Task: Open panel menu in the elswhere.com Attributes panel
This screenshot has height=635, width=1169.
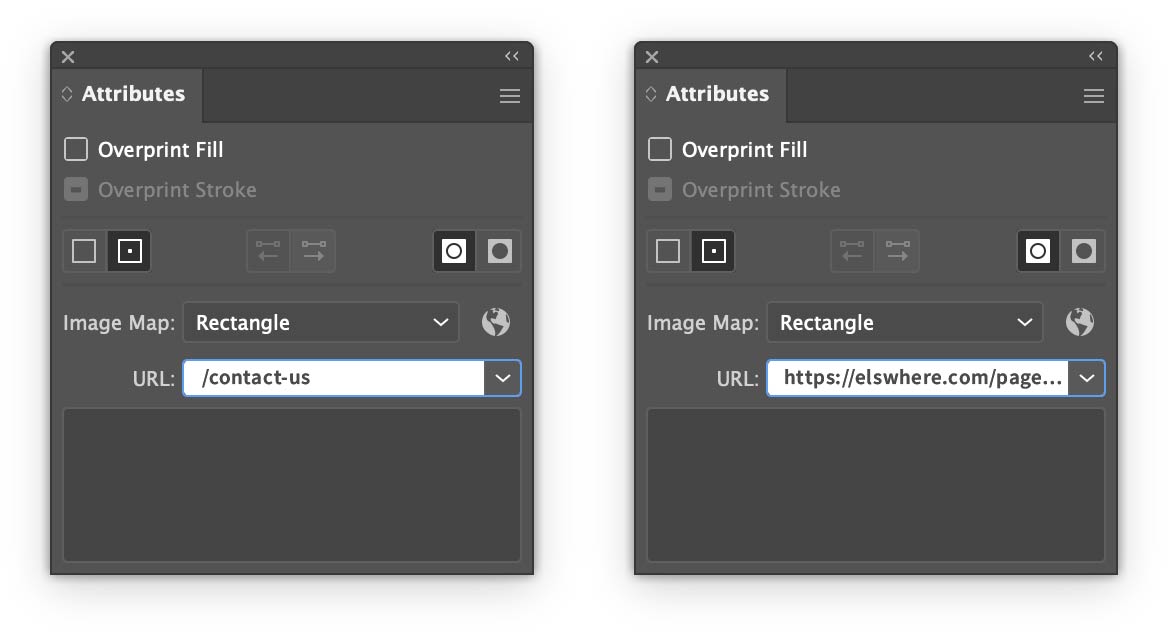Action: click(1093, 96)
